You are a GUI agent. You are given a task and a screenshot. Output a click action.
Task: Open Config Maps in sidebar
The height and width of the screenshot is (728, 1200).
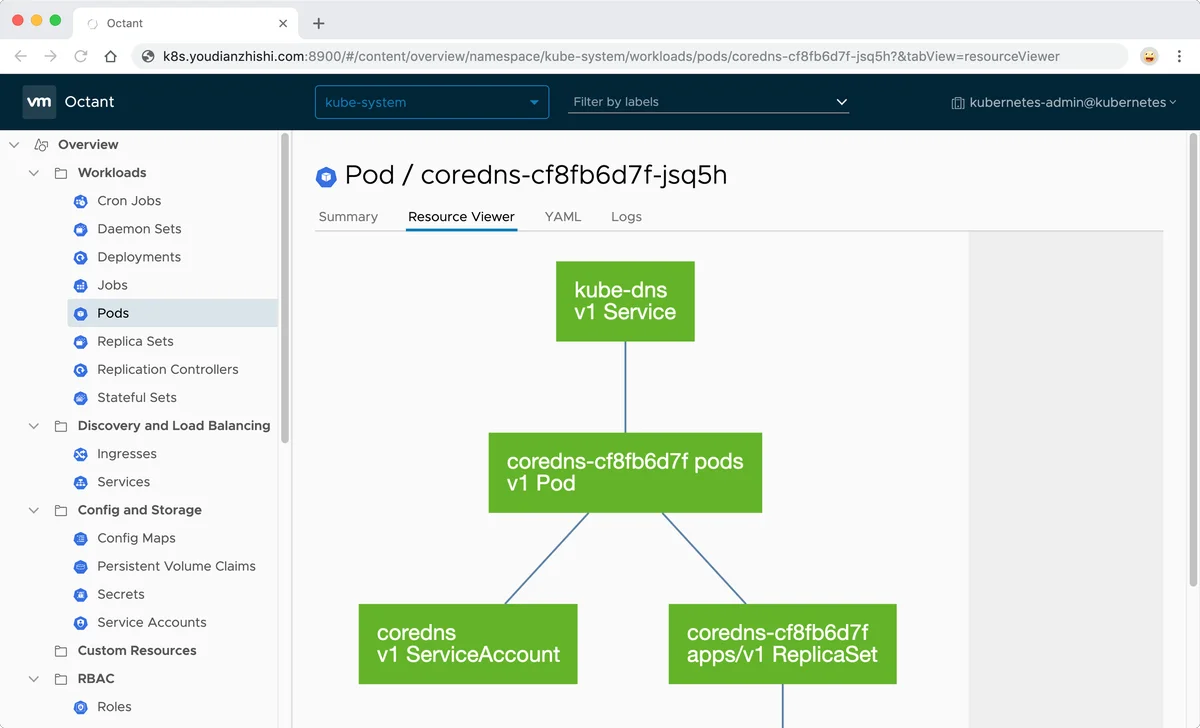[x=136, y=538]
